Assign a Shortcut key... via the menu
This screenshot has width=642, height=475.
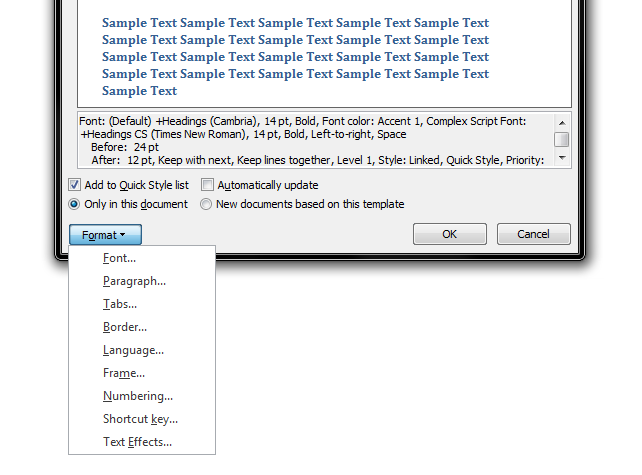point(140,419)
